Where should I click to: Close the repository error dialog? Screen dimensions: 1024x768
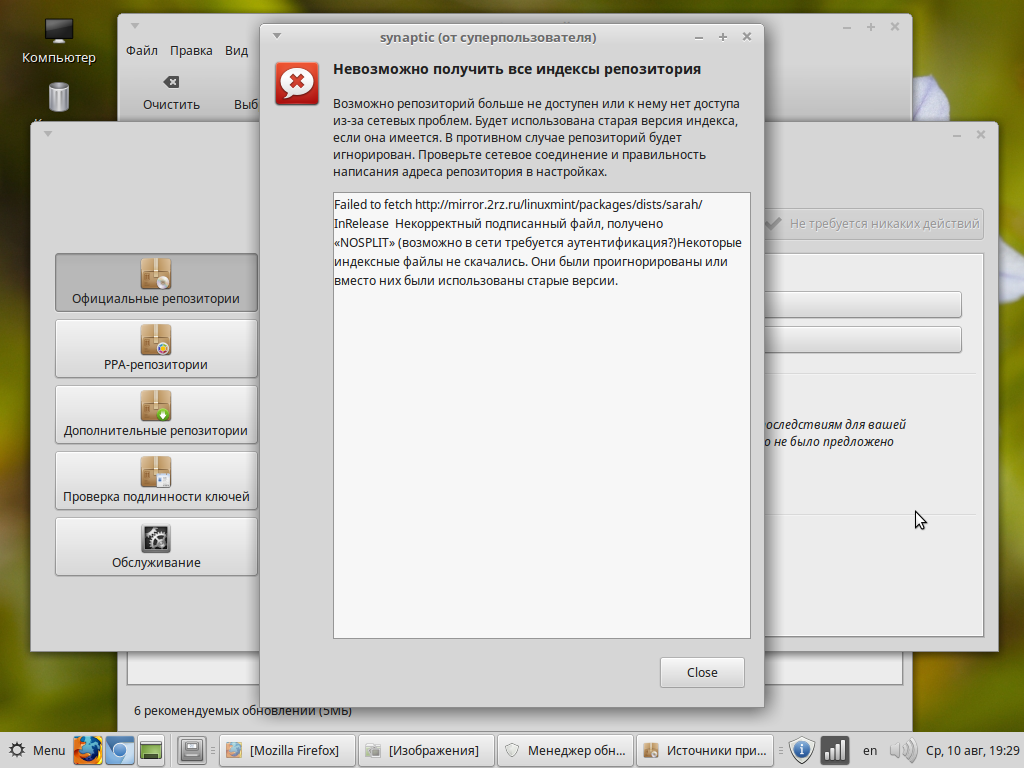702,672
